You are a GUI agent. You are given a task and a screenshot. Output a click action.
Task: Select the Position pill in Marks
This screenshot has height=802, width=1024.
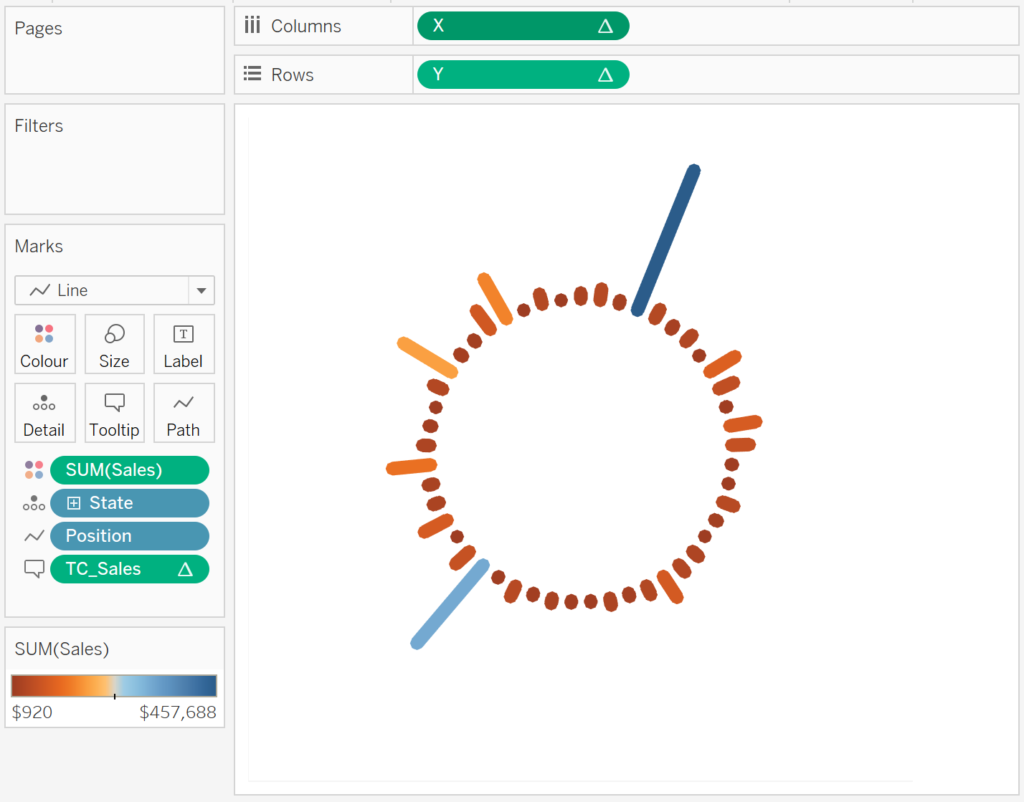coord(130,536)
